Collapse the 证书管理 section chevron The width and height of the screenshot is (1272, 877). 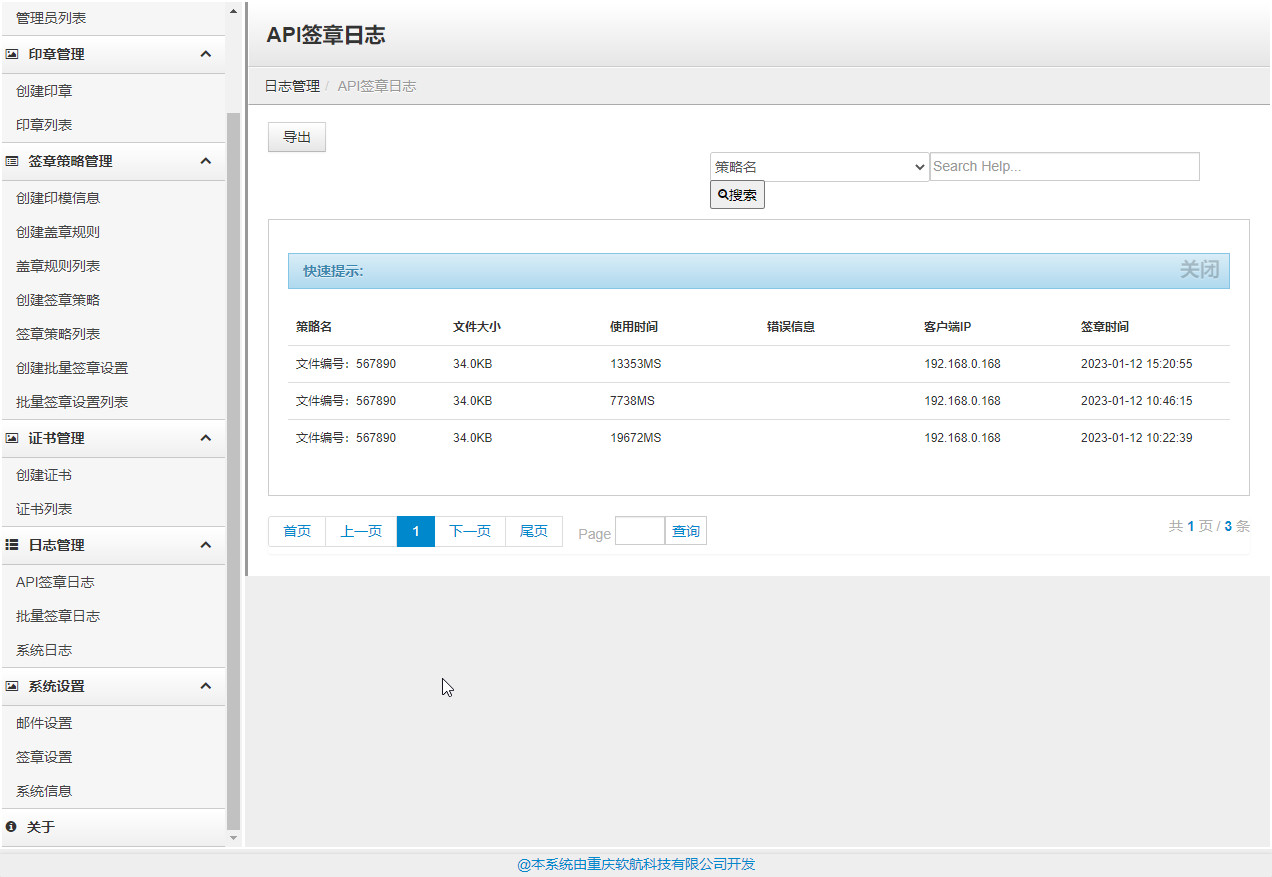pyautogui.click(x=206, y=438)
